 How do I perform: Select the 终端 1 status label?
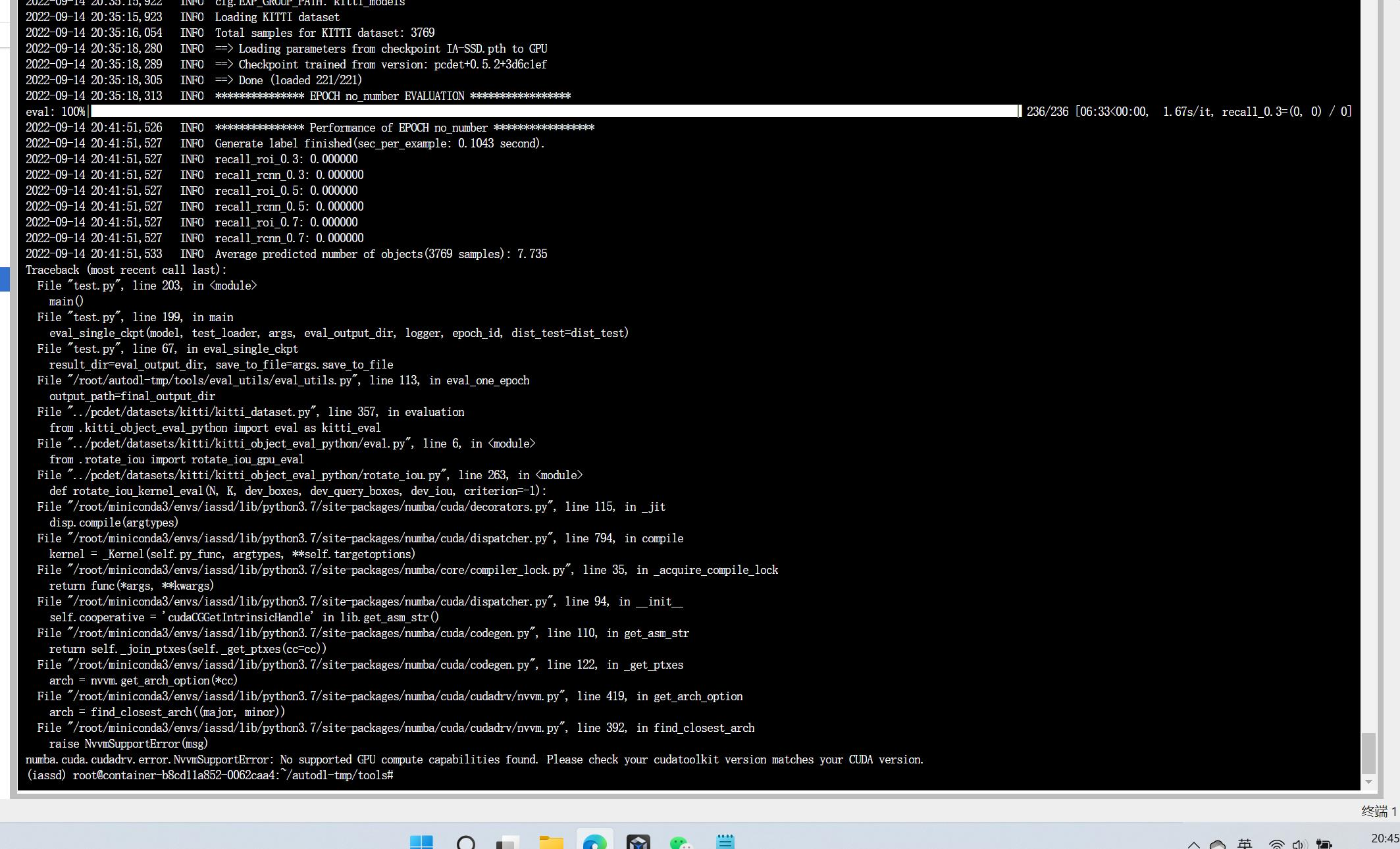(1378, 811)
